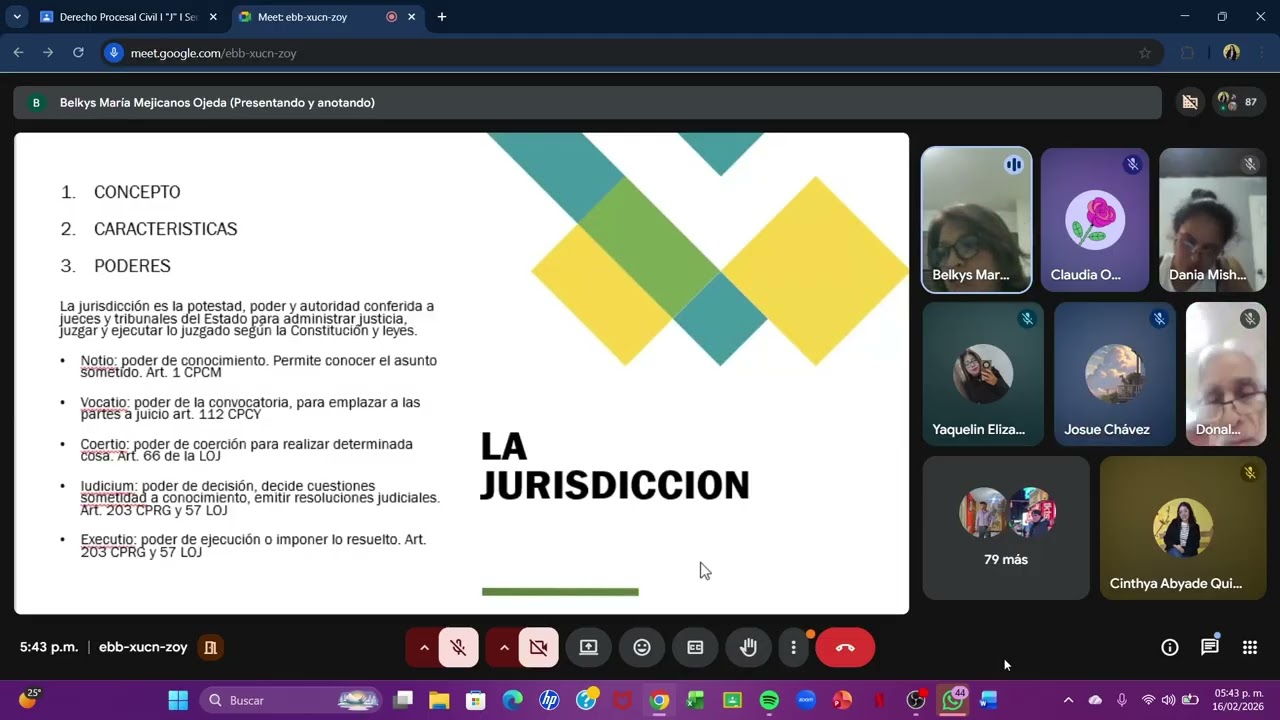Open Zoom from taskbar
Image resolution: width=1280 pixels, height=720 pixels.
click(x=806, y=700)
